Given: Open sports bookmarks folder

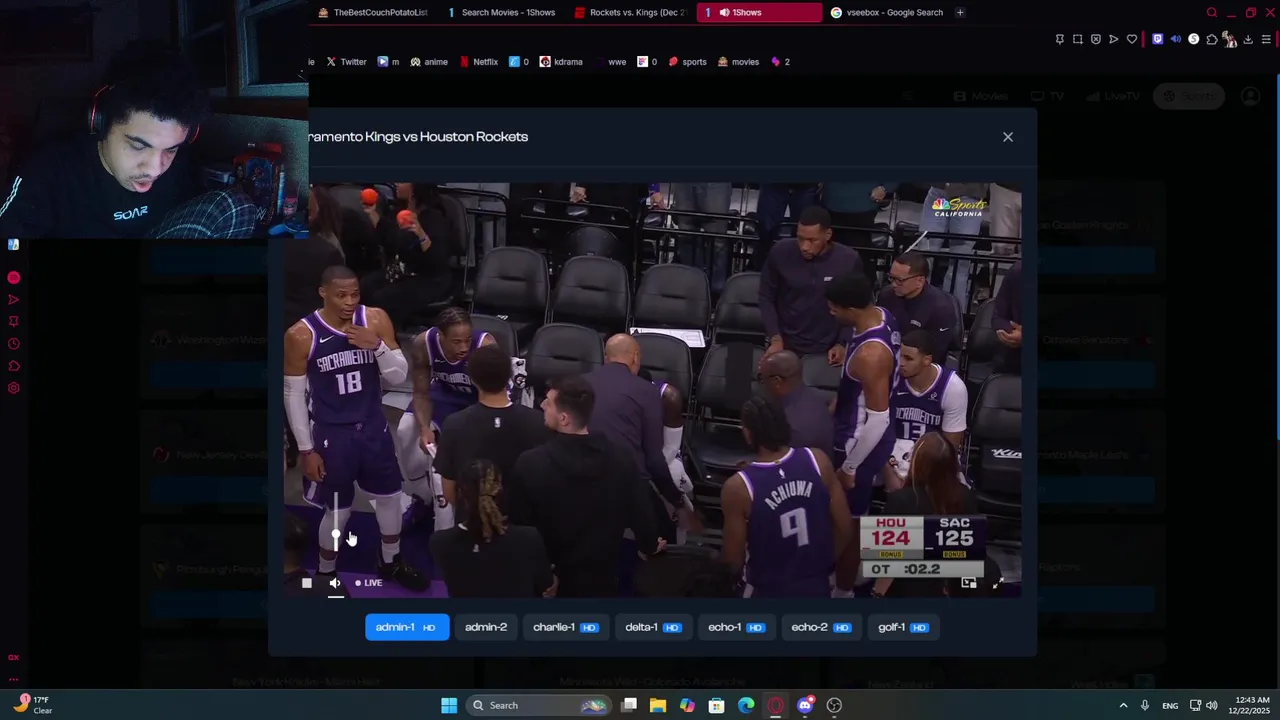Looking at the screenshot, I should point(688,62).
